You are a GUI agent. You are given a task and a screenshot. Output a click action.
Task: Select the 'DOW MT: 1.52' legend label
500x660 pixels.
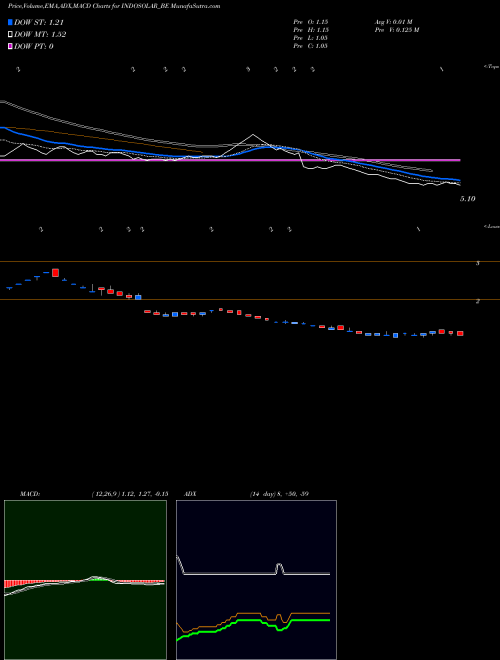40,35
